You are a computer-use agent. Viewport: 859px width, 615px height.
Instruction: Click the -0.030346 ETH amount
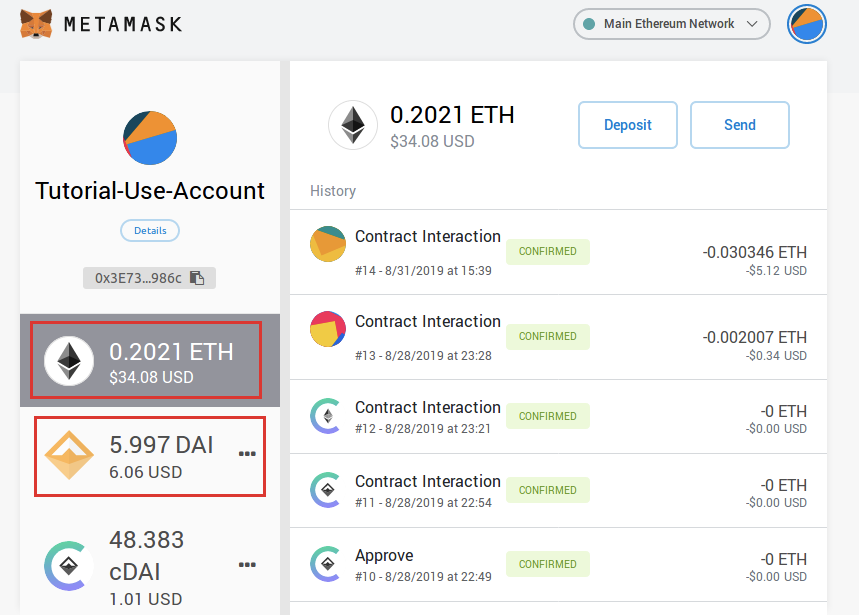pos(754,252)
